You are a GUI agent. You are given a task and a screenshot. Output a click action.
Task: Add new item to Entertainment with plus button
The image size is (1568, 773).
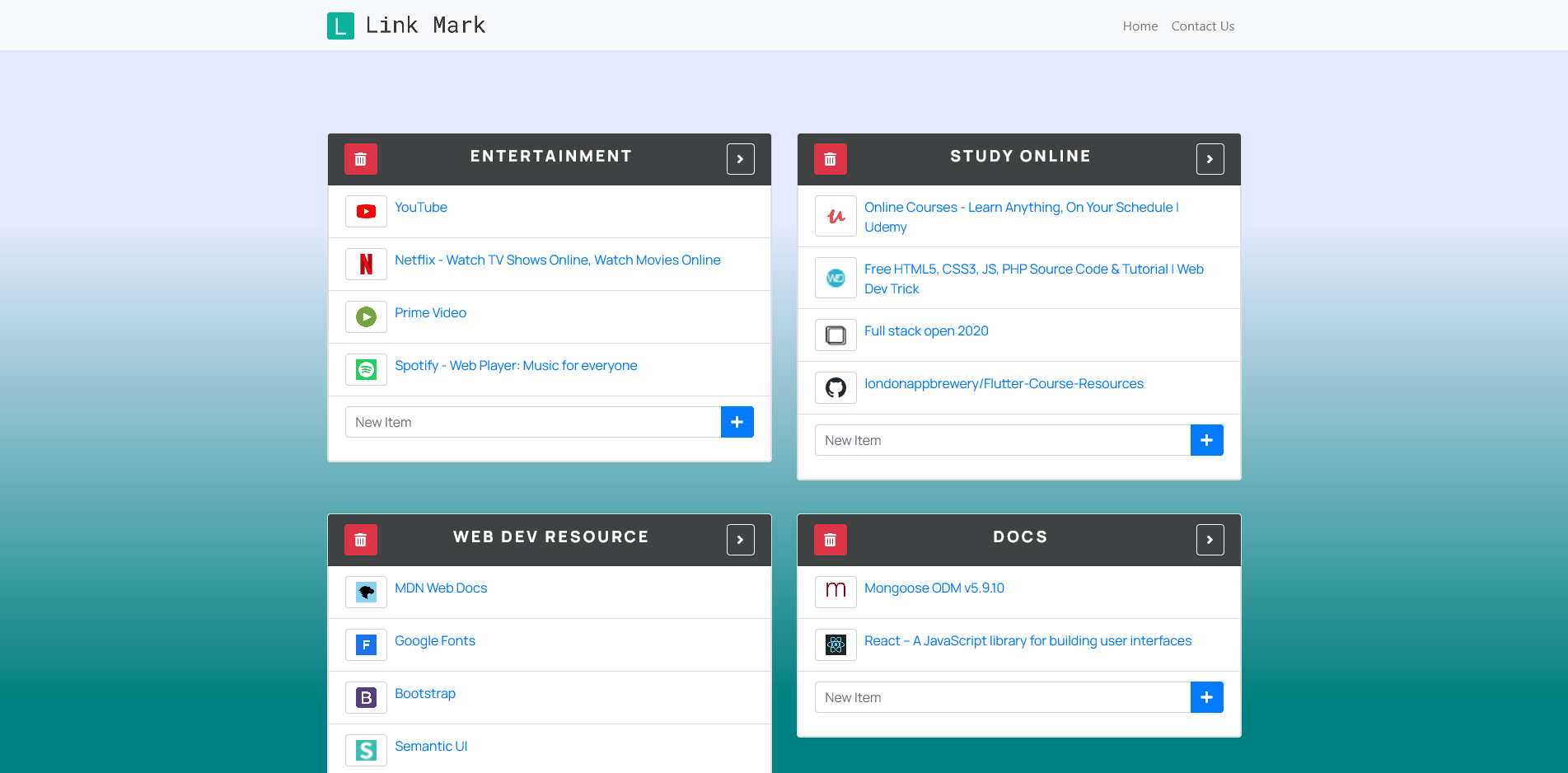coord(737,422)
